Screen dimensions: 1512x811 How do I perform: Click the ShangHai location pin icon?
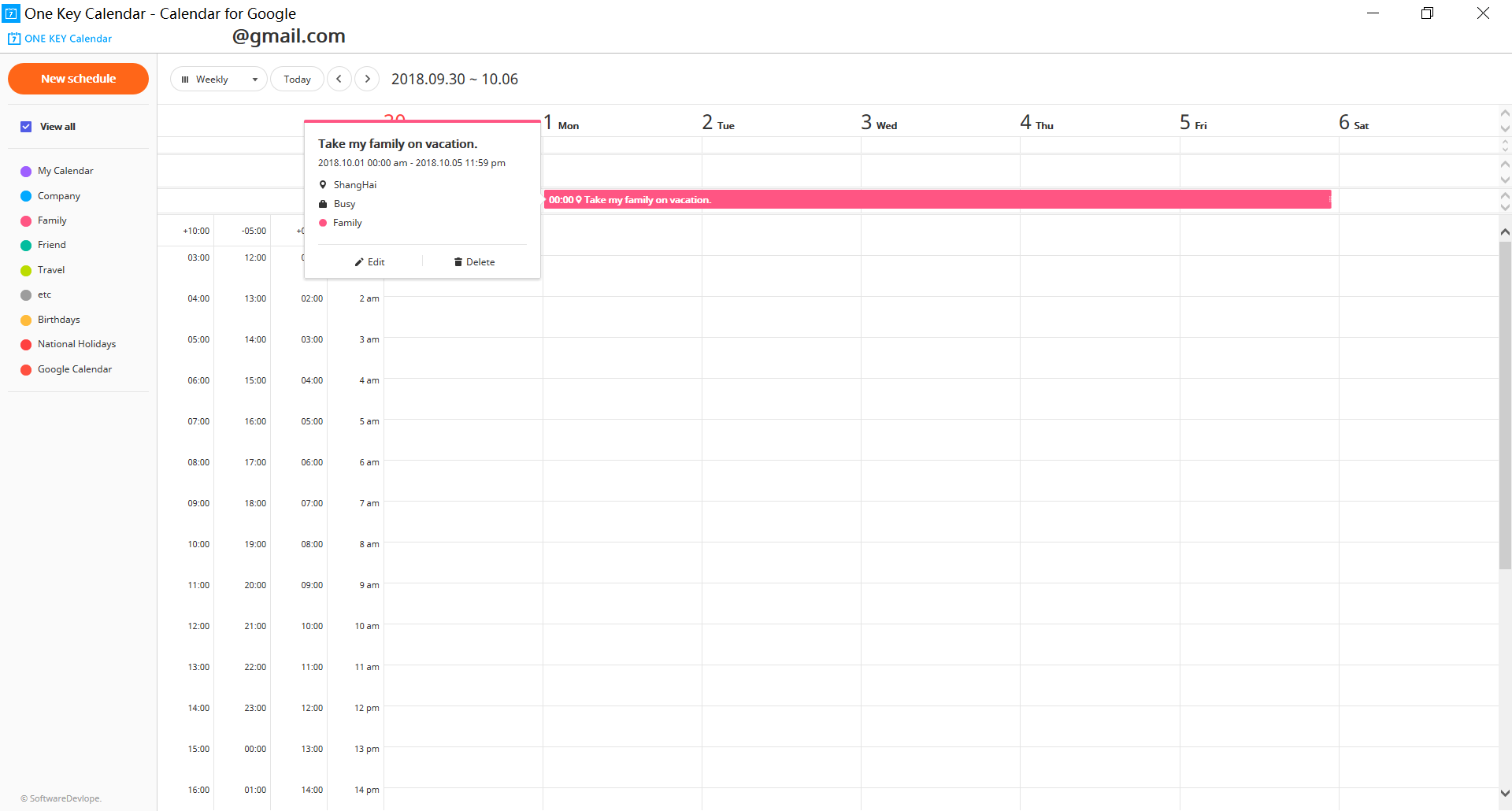click(x=323, y=185)
